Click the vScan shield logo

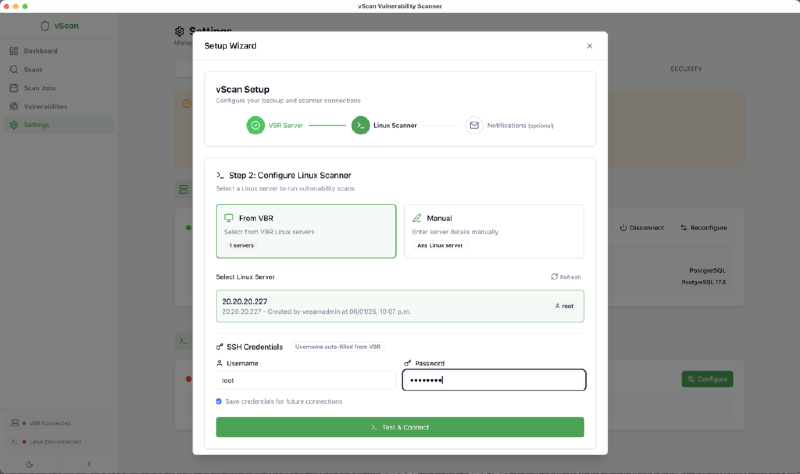(45, 26)
